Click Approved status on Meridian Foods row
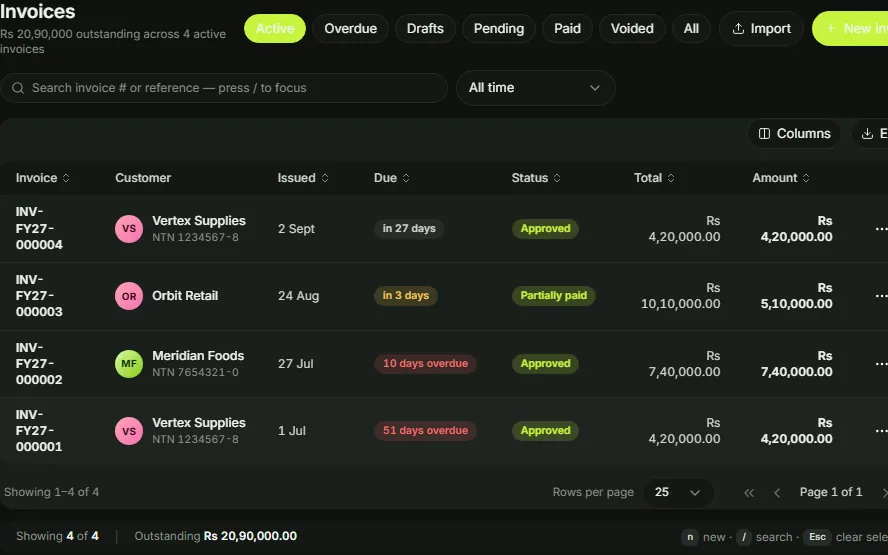Viewport: 888px width, 555px height. pyautogui.click(x=545, y=364)
